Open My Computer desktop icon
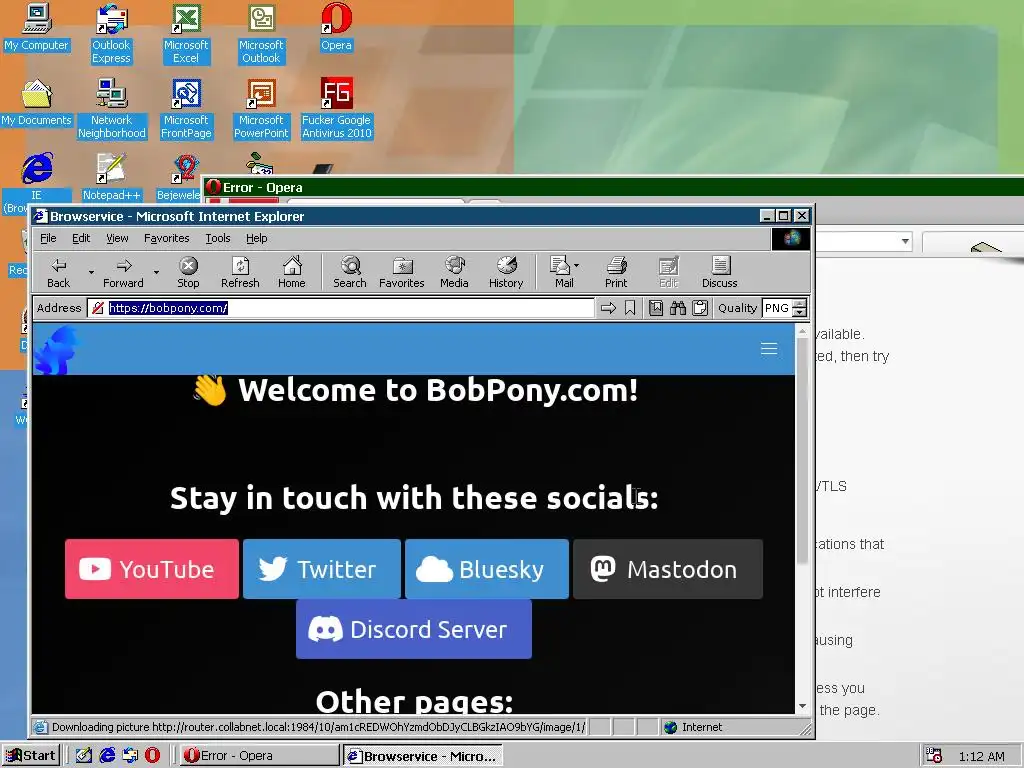1024x768 pixels. [37, 27]
